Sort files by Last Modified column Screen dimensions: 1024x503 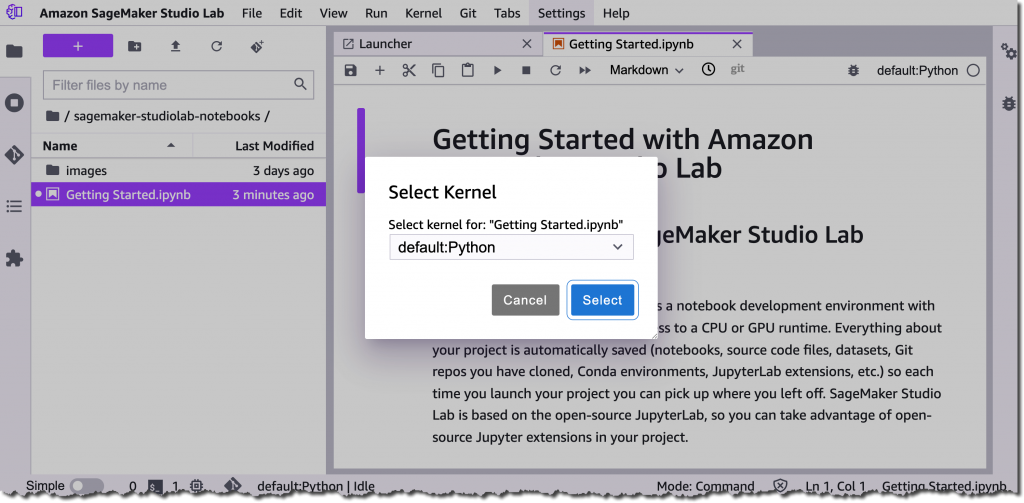point(259,146)
